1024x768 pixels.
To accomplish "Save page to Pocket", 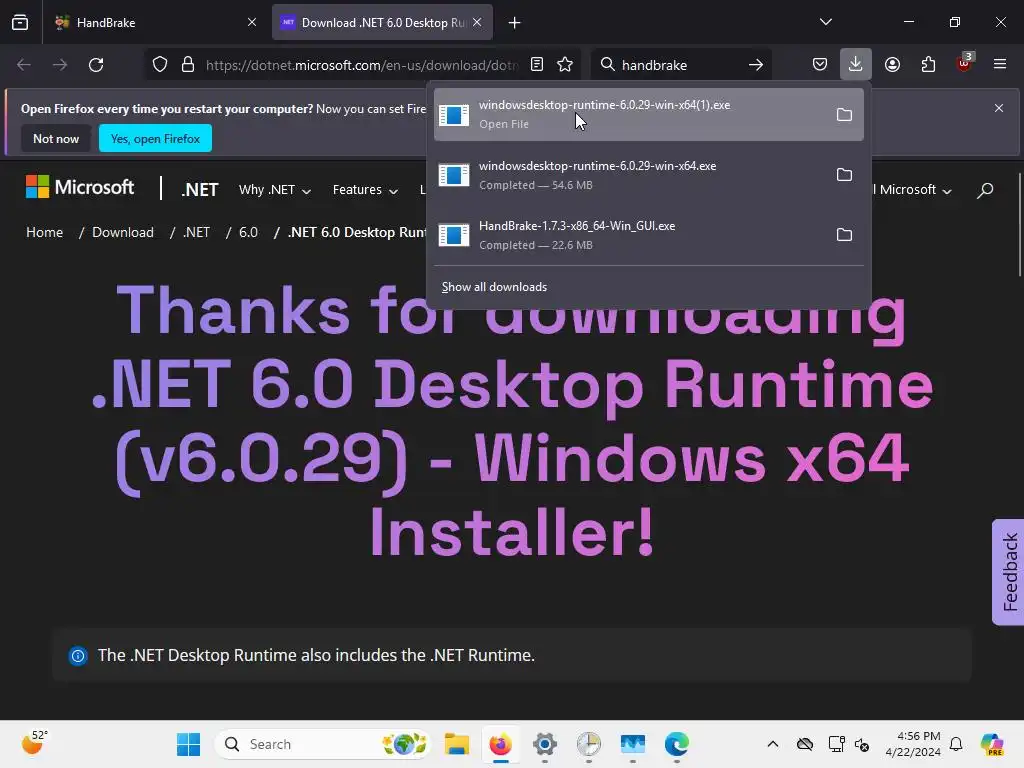I will coord(820,65).
